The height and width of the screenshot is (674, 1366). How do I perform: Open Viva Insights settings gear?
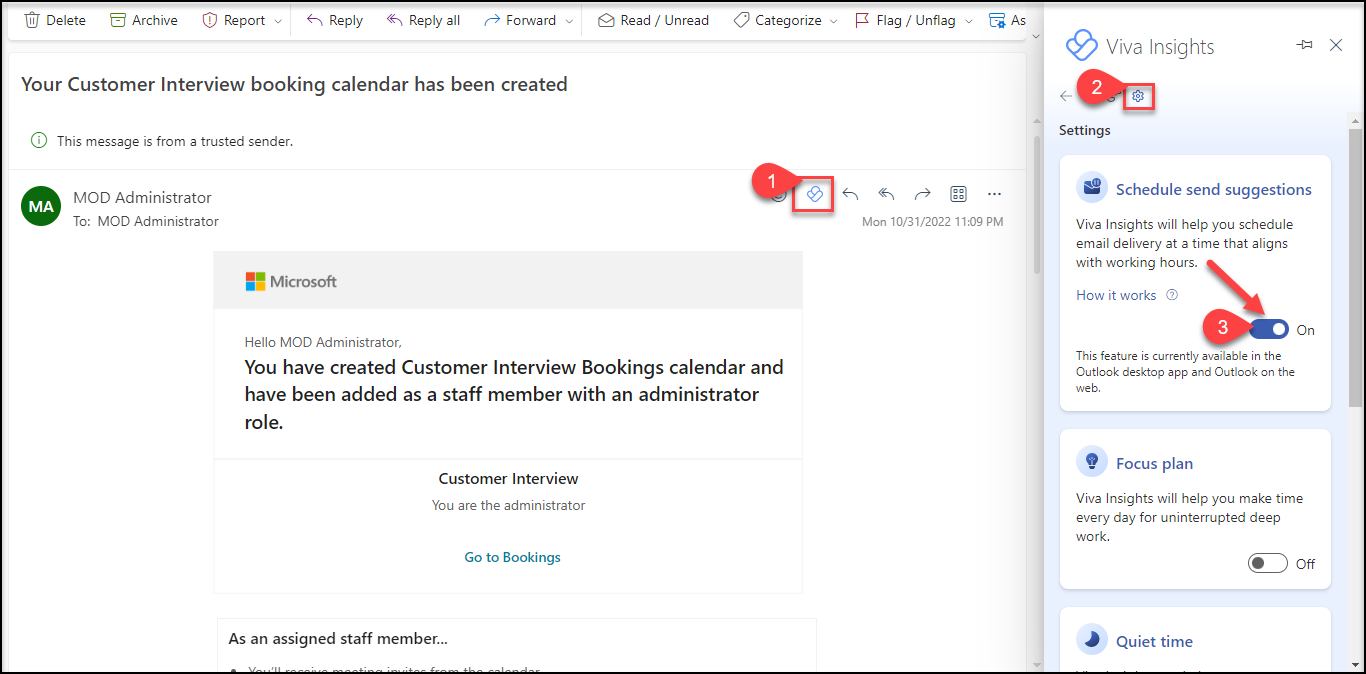(1138, 96)
